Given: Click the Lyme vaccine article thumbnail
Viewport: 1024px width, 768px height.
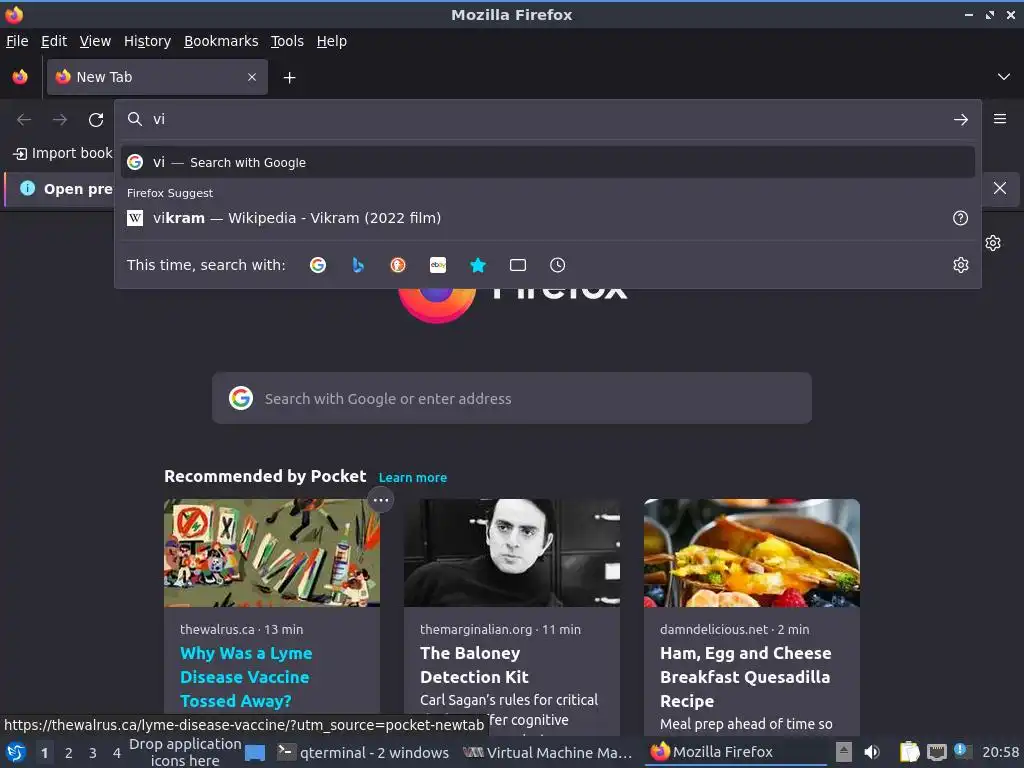Looking at the screenshot, I should [x=272, y=553].
